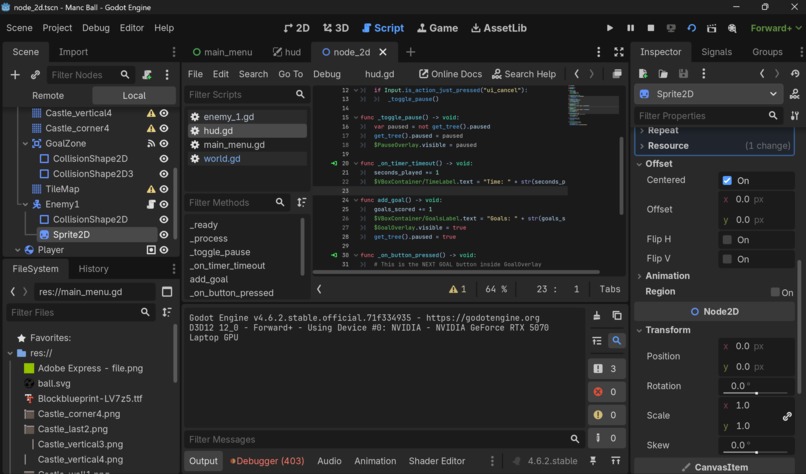This screenshot has height=474, width=806.
Task: Select world.gd in the script list
Action: coord(222,159)
